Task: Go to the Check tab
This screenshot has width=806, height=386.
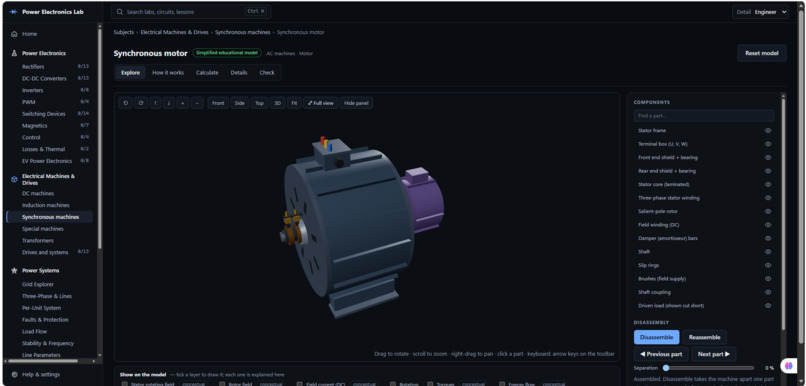Action: pyautogui.click(x=267, y=72)
